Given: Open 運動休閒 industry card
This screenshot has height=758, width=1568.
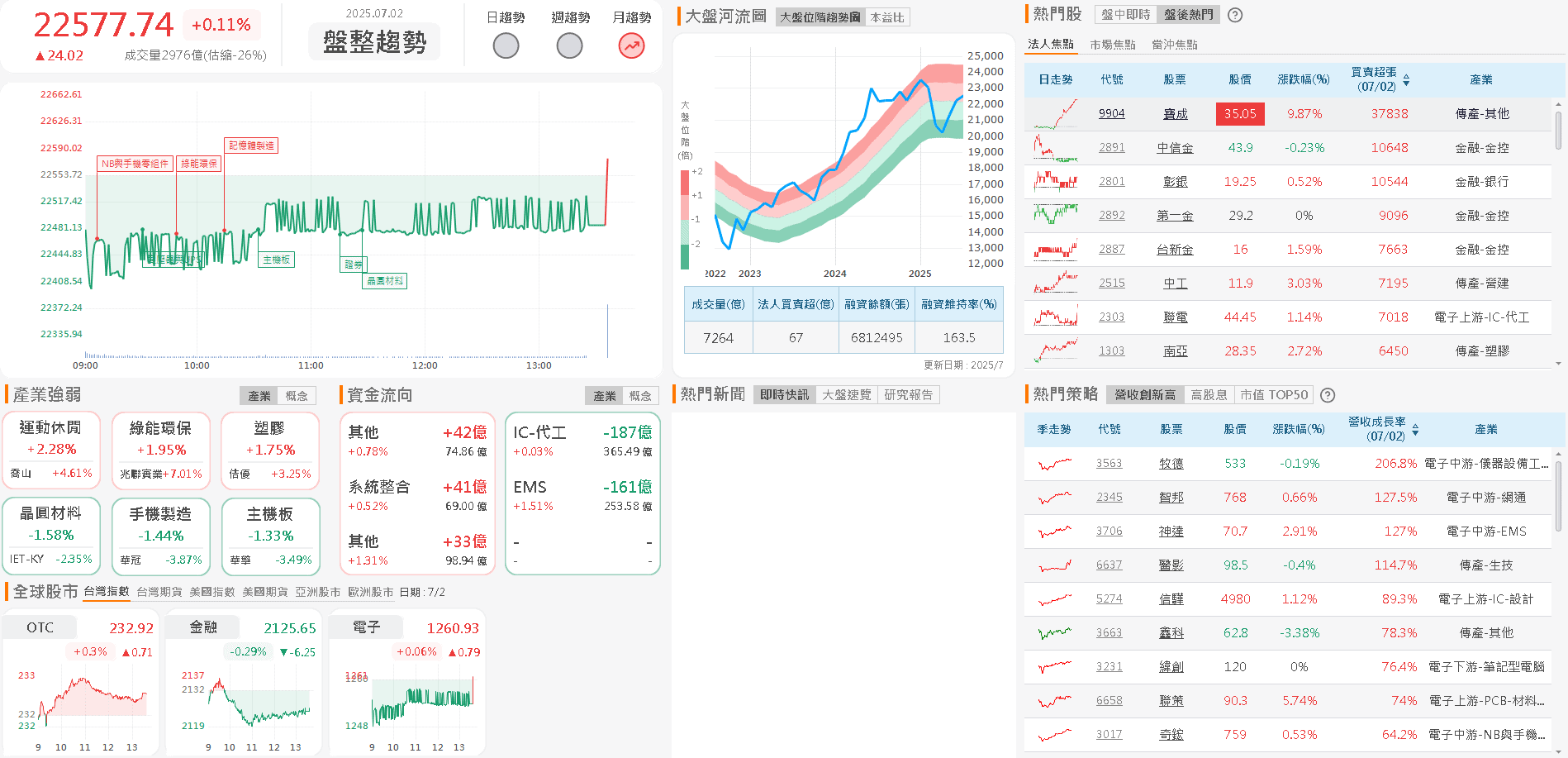Looking at the screenshot, I should pyautogui.click(x=51, y=451).
